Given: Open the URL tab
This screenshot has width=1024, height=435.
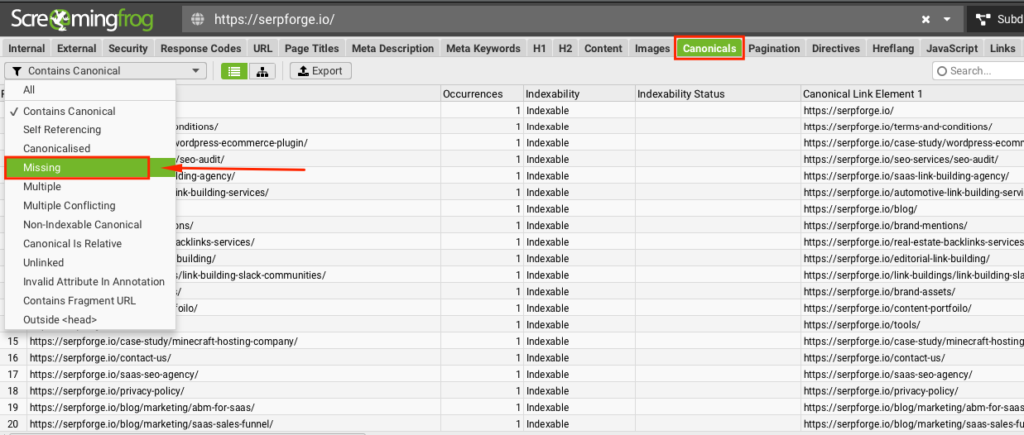Looking at the screenshot, I should pyautogui.click(x=263, y=48).
